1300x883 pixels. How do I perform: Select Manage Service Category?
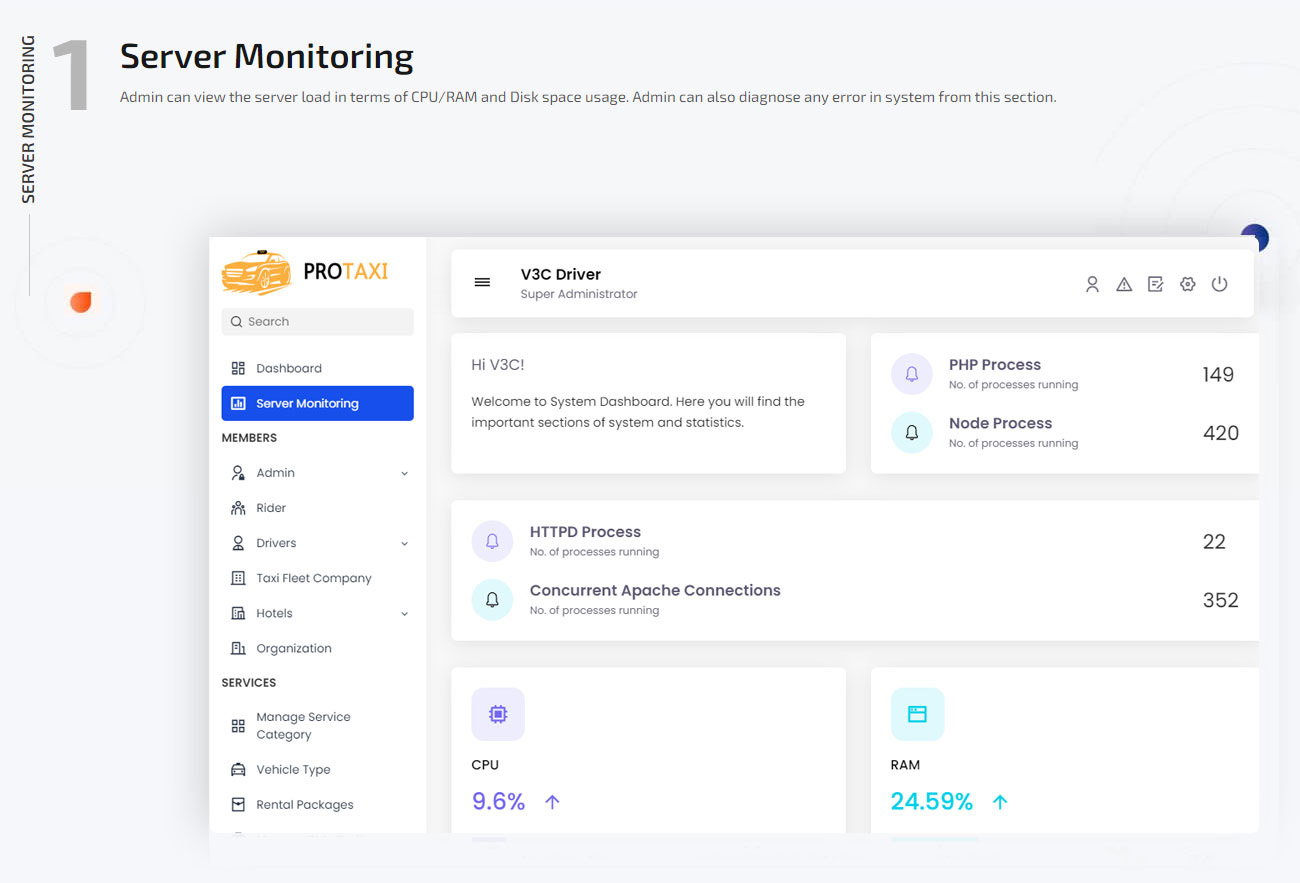tap(303, 724)
